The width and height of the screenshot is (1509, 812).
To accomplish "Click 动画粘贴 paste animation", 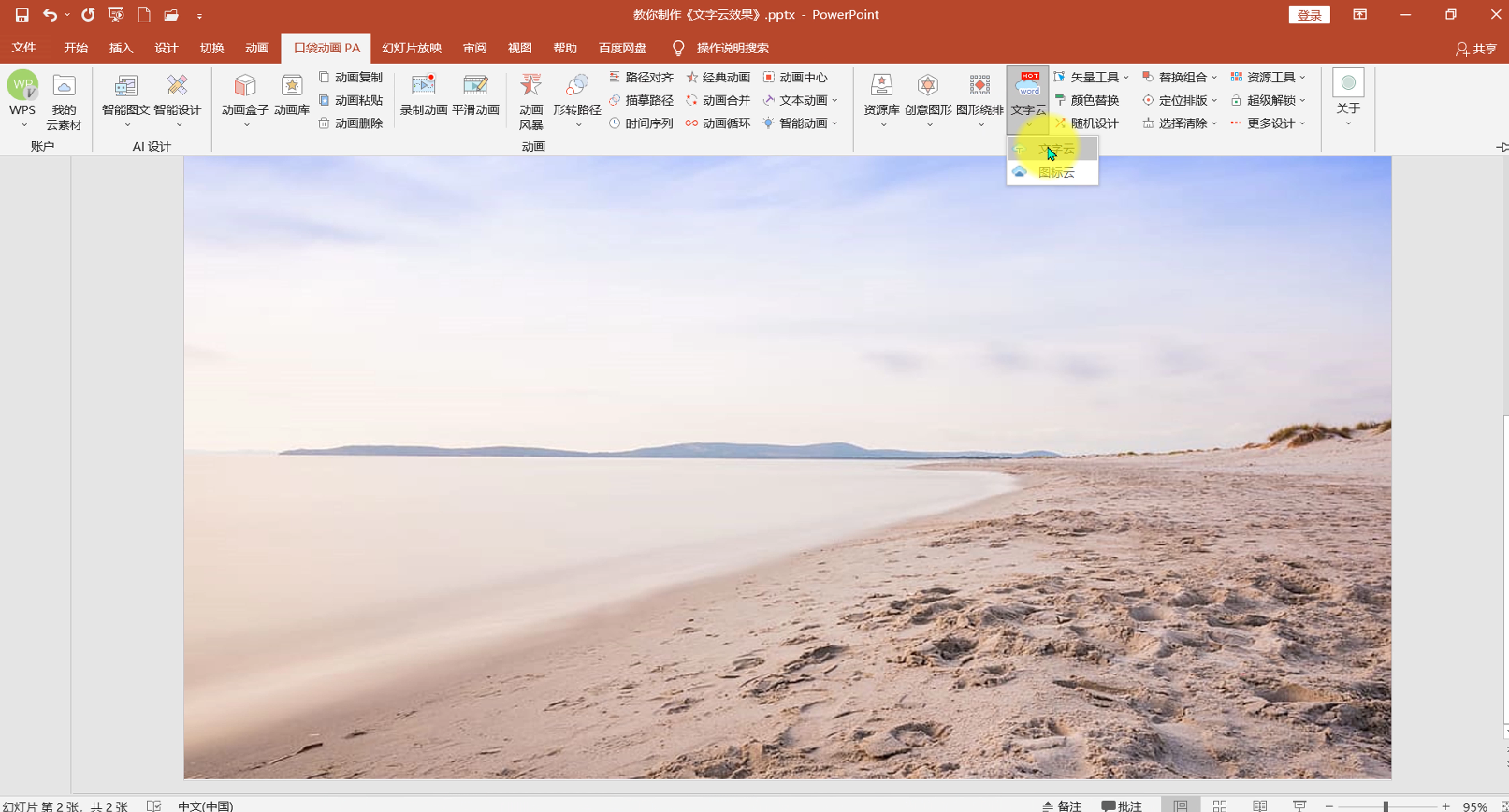I will pos(351,100).
